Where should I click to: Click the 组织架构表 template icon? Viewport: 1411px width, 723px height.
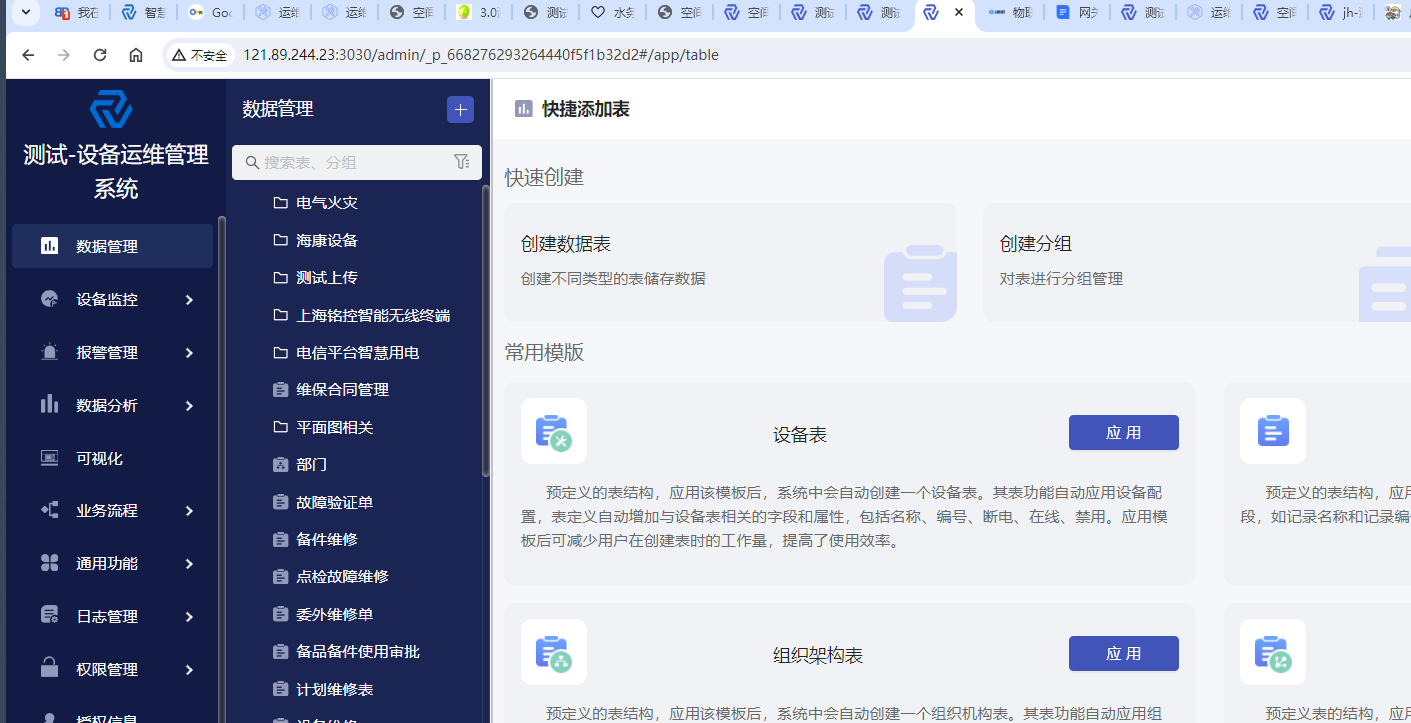554,652
